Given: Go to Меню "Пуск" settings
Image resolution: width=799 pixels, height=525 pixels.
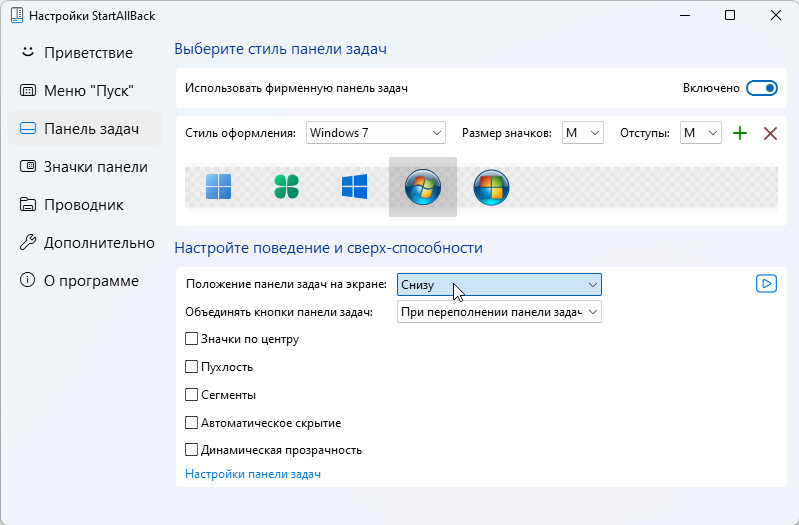Looking at the screenshot, I should pos(85,91).
